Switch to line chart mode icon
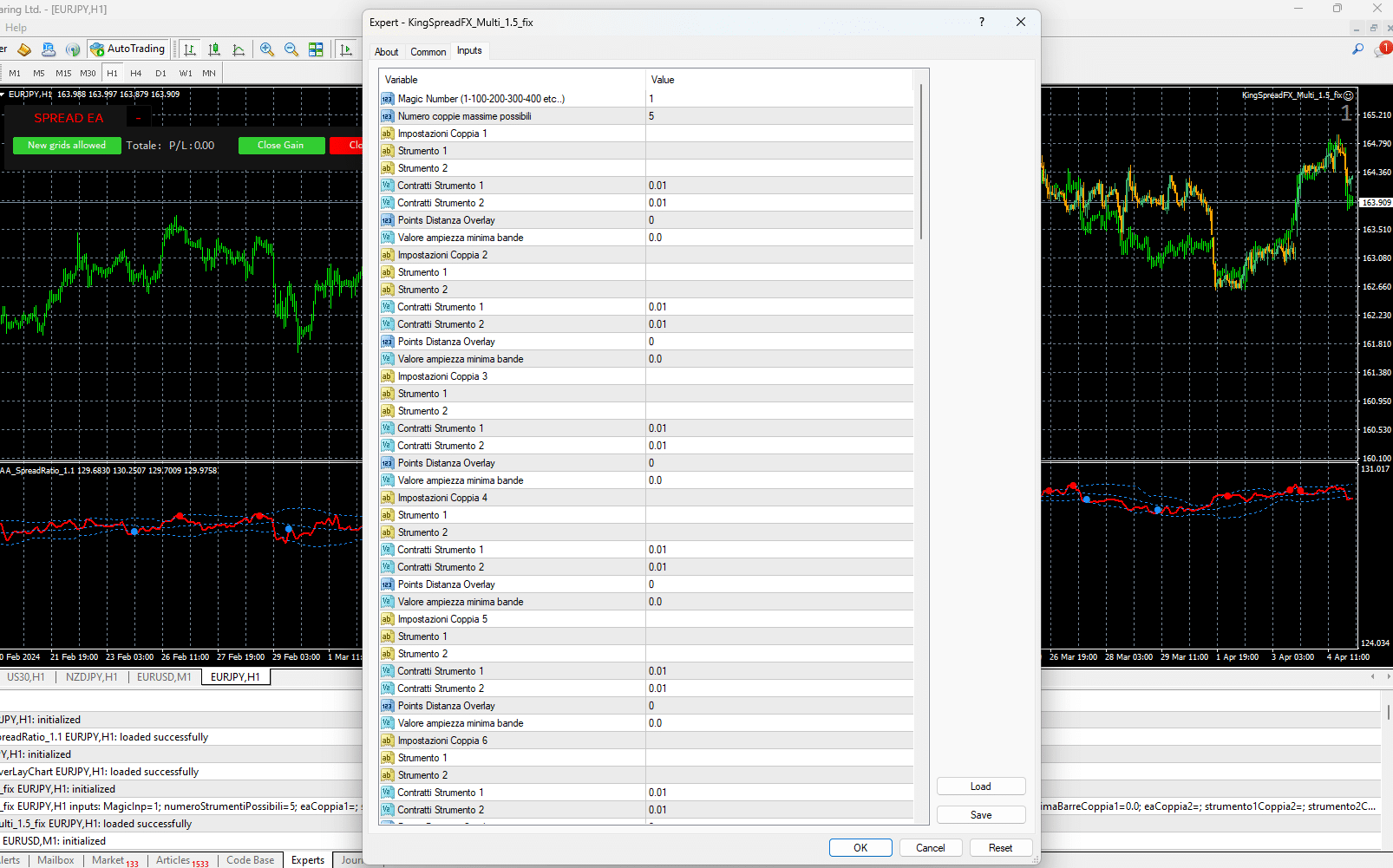1393x868 pixels. pos(239,49)
